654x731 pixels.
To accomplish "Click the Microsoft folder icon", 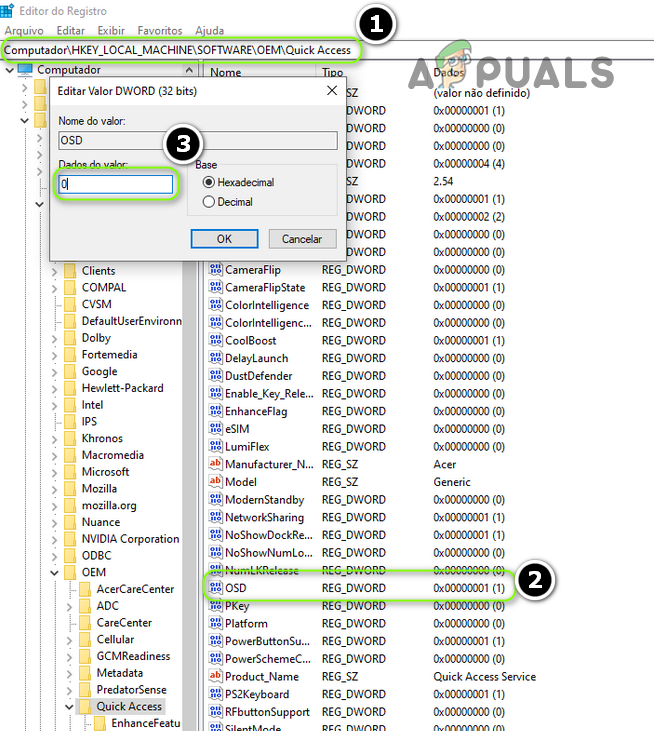I will 70,472.
